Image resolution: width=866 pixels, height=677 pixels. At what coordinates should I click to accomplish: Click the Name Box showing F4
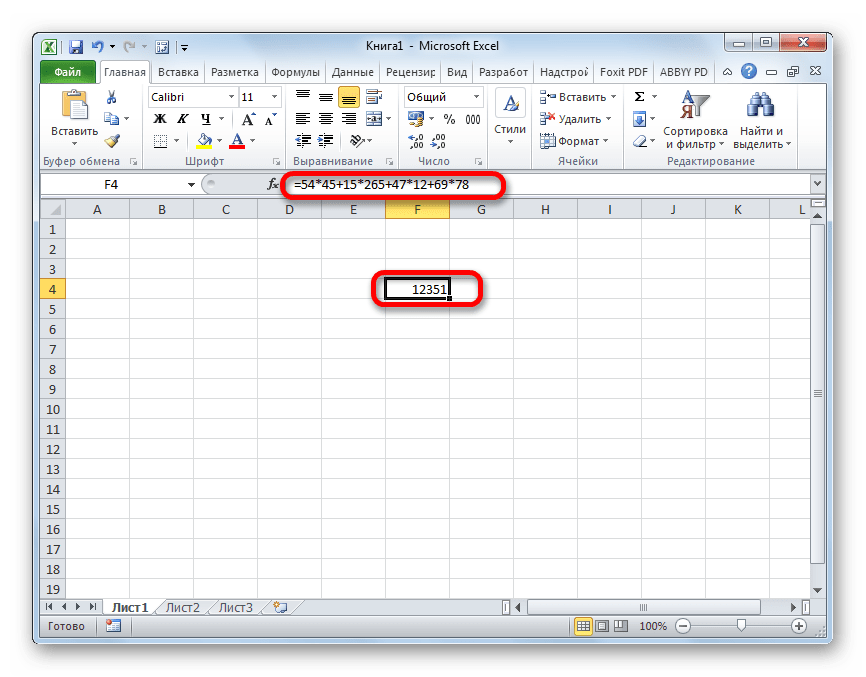(112, 184)
